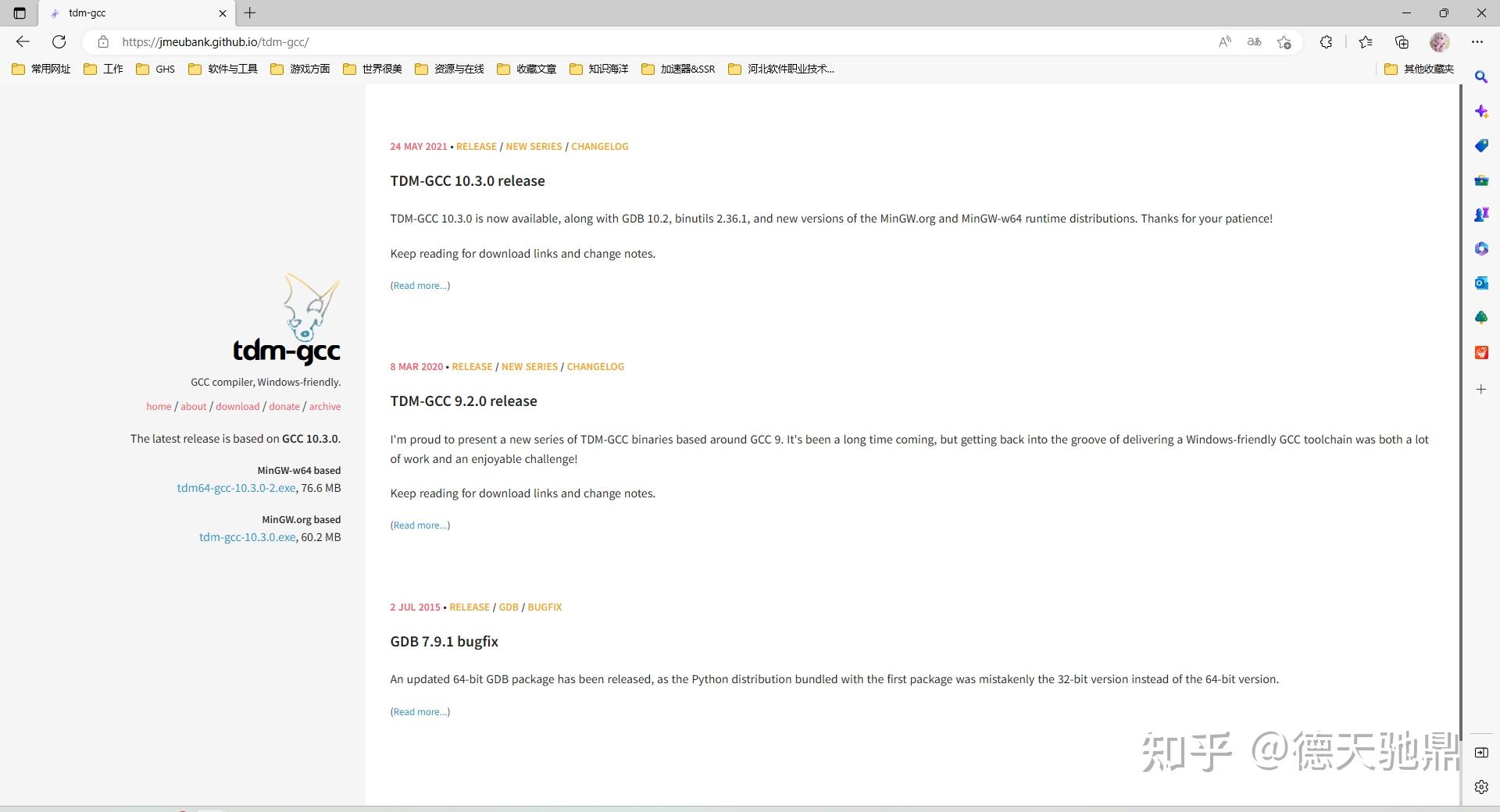1500x812 pixels.
Task: Open the about page link
Action: coord(194,407)
